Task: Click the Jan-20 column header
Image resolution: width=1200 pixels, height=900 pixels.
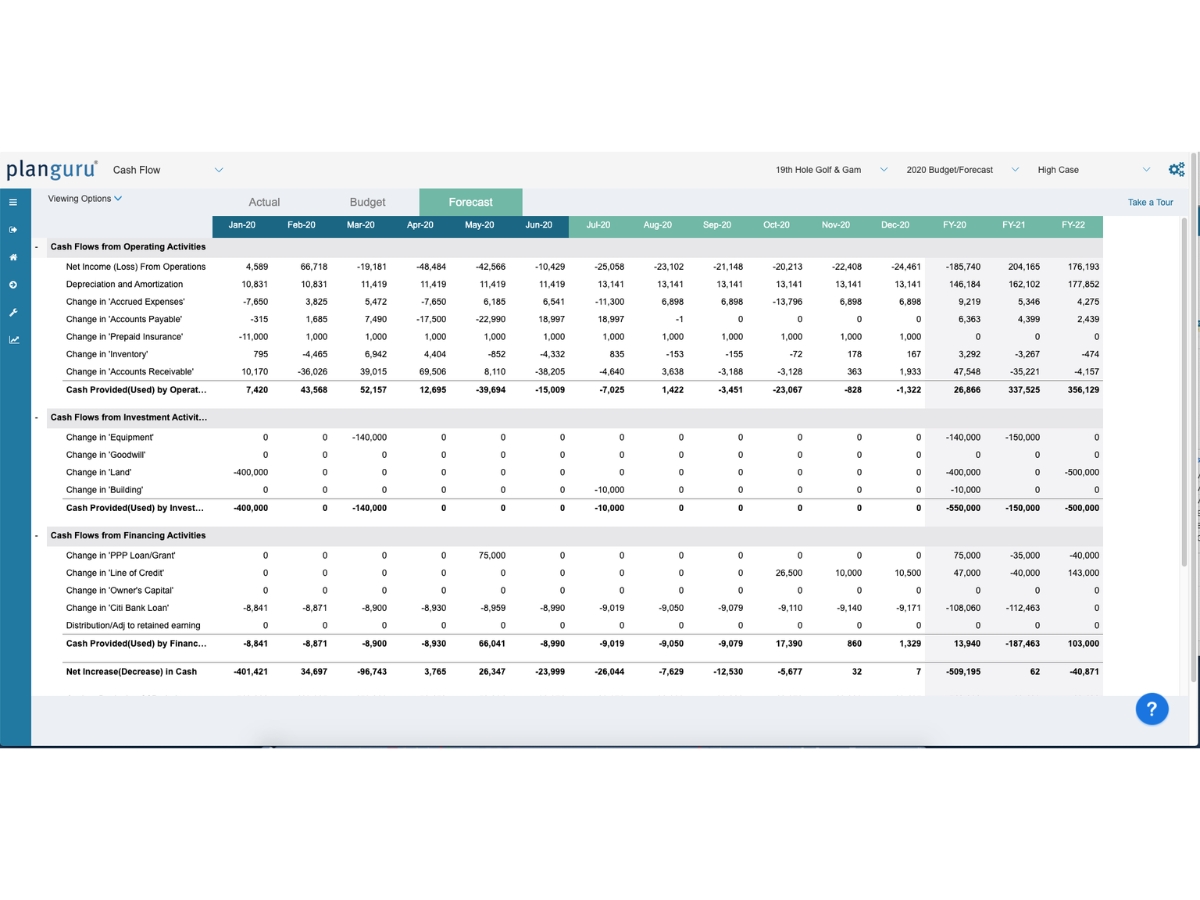Action: [x=242, y=225]
